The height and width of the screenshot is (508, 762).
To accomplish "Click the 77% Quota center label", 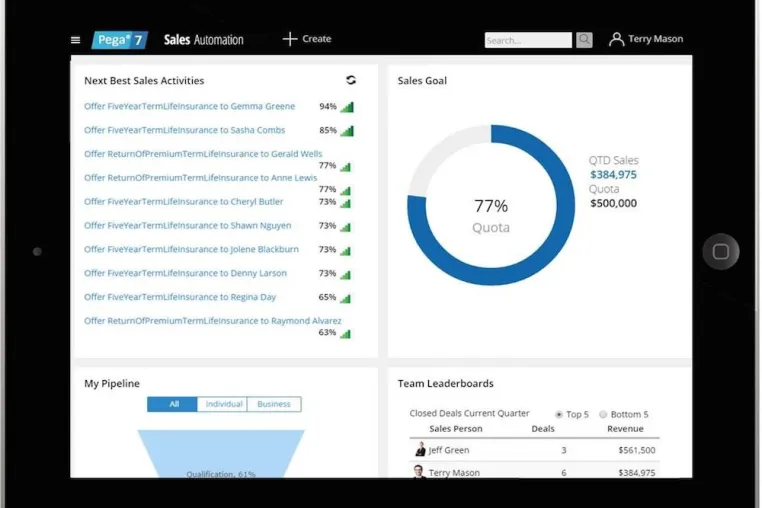I will 491,216.
